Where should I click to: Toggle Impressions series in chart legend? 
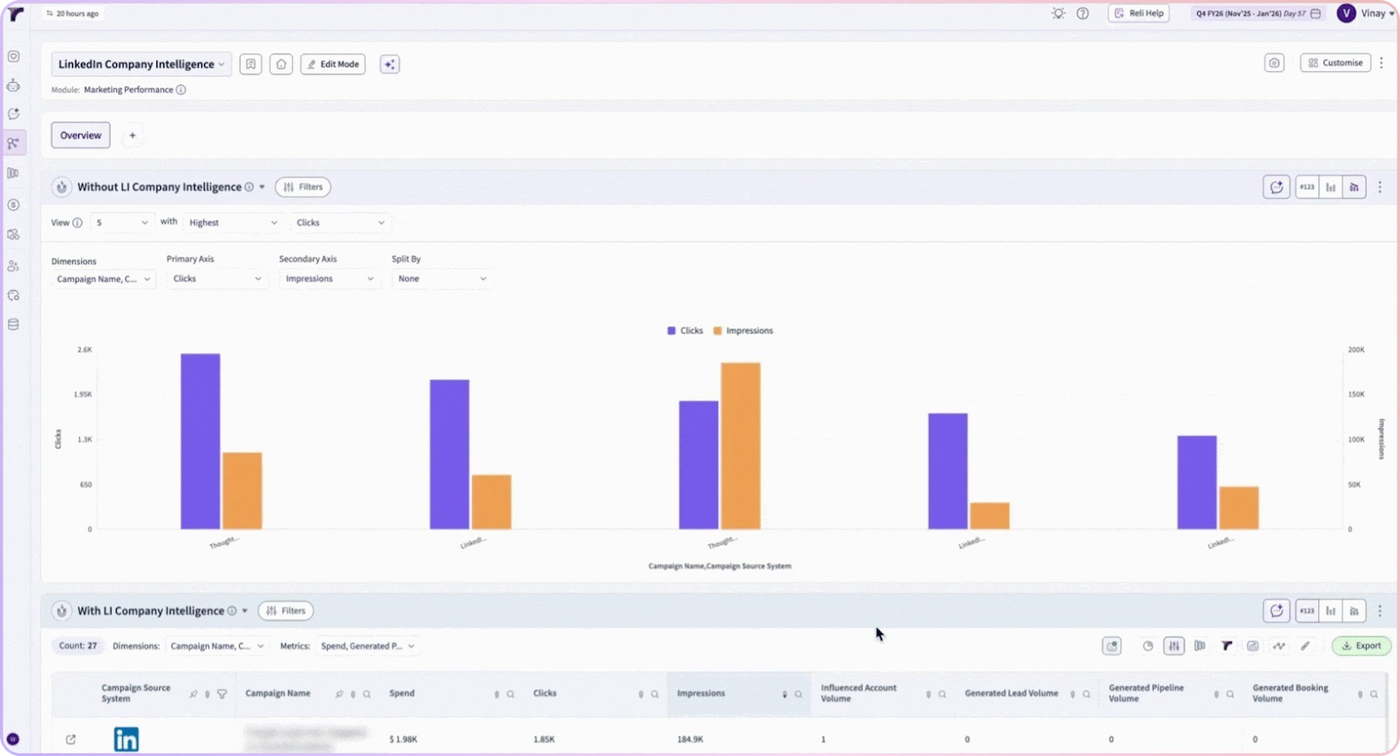[743, 330]
